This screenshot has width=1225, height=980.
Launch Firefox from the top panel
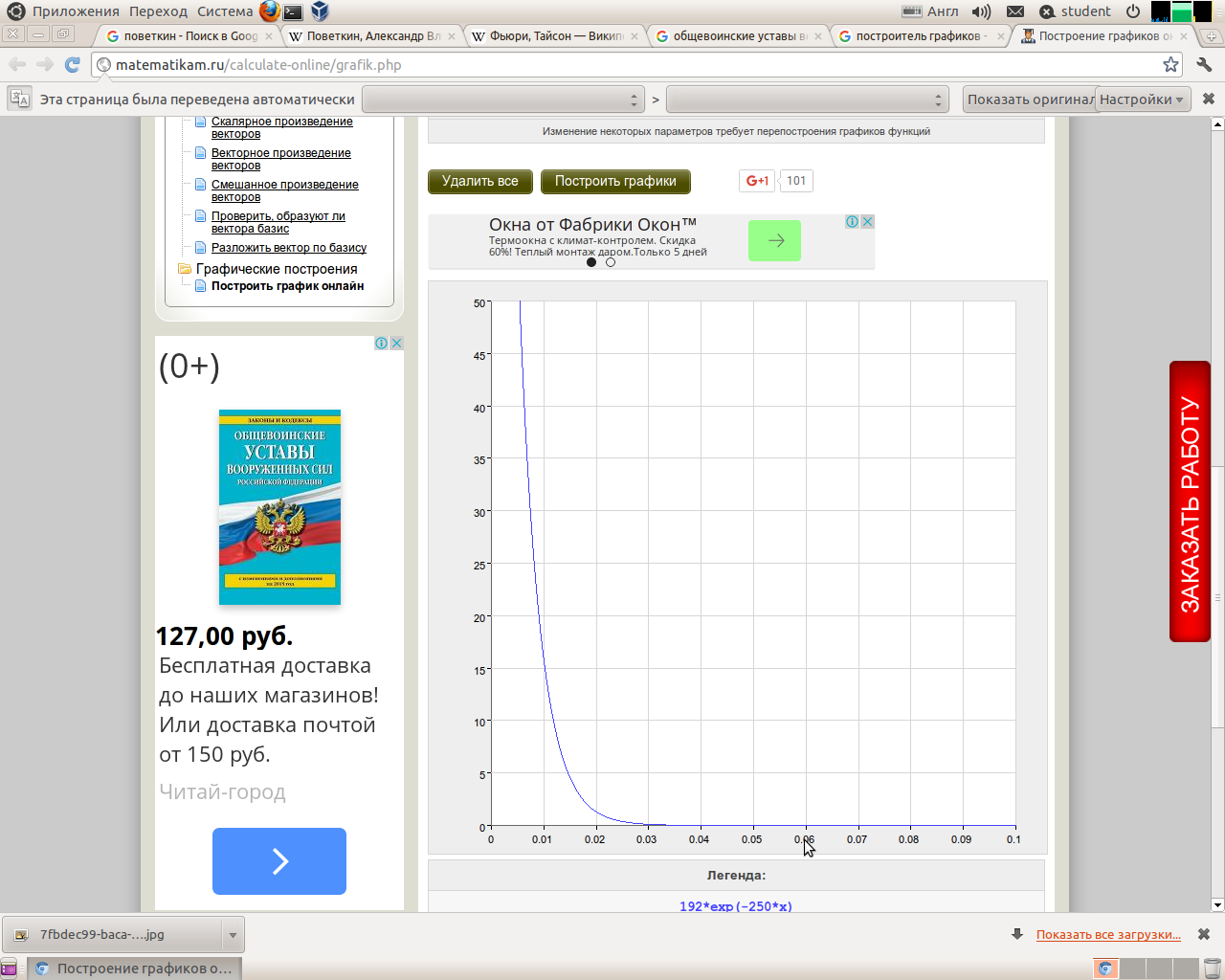270,11
